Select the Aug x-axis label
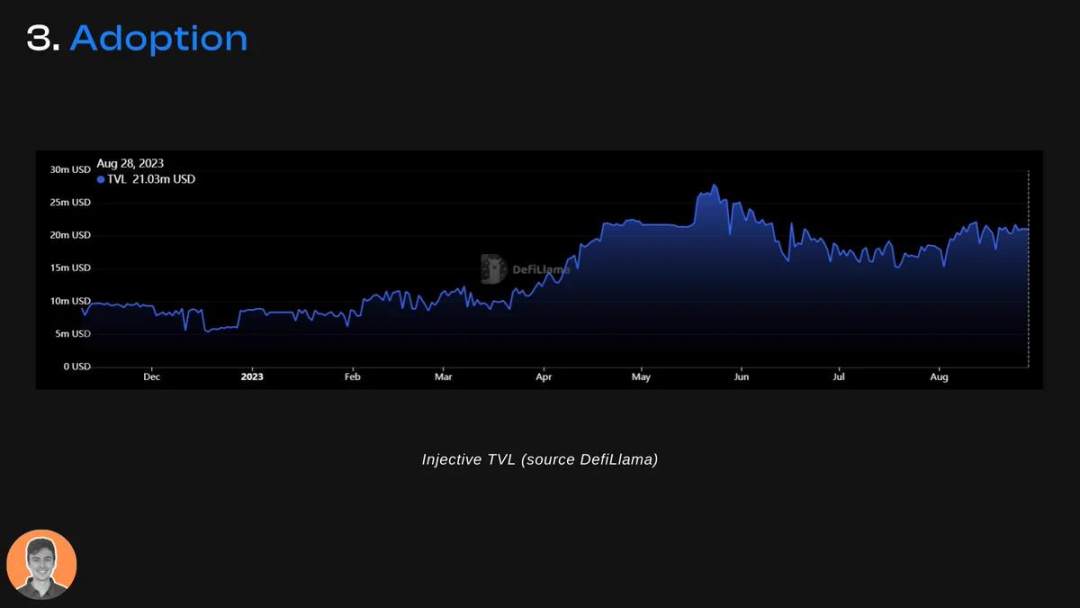1080x608 pixels. [x=939, y=377]
